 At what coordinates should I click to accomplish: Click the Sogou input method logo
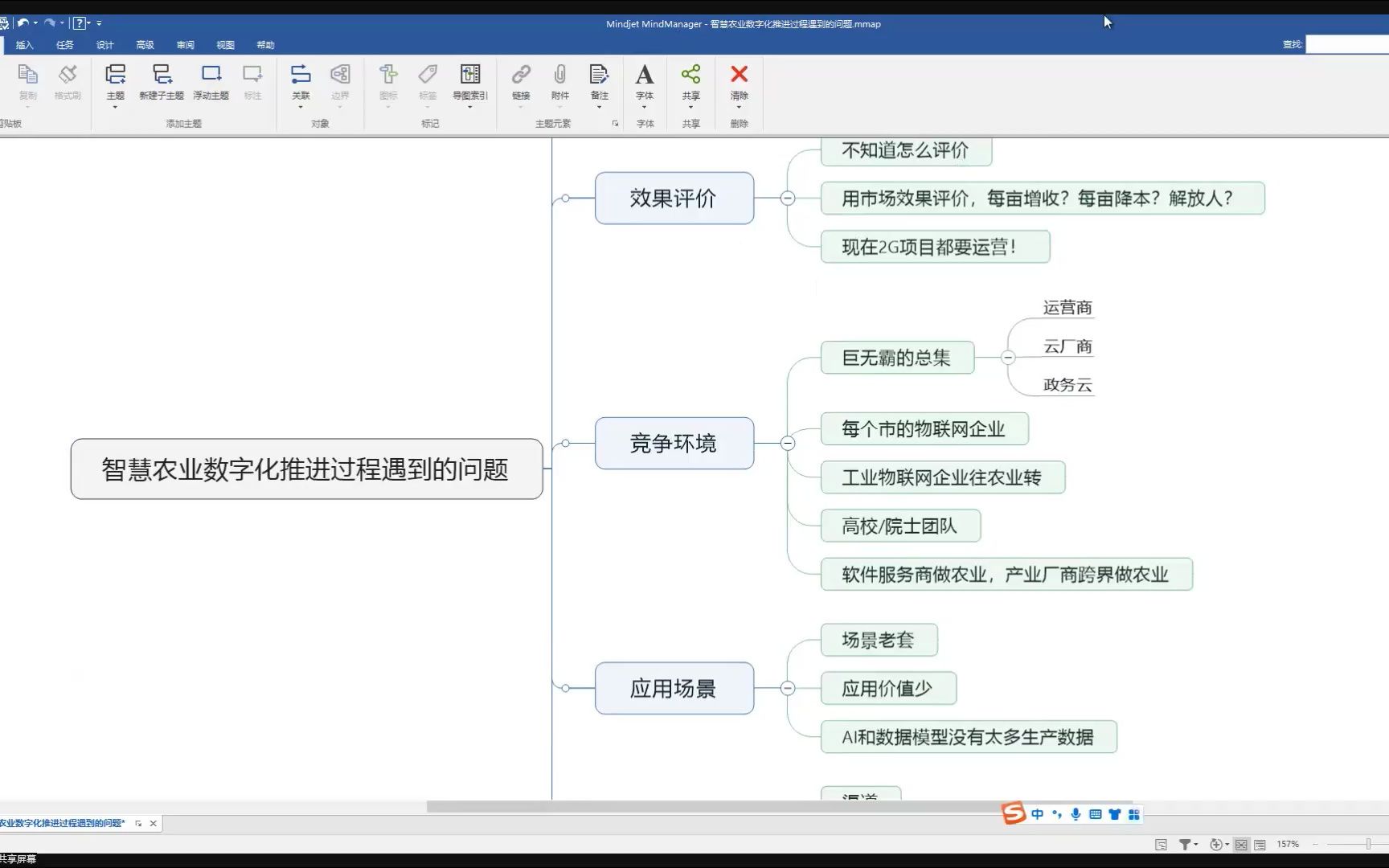click(1014, 813)
